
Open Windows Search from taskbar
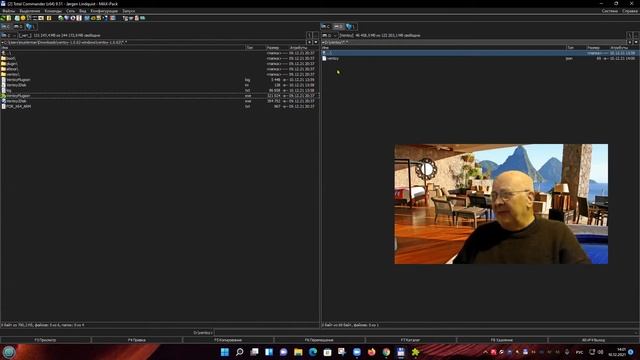[240, 352]
